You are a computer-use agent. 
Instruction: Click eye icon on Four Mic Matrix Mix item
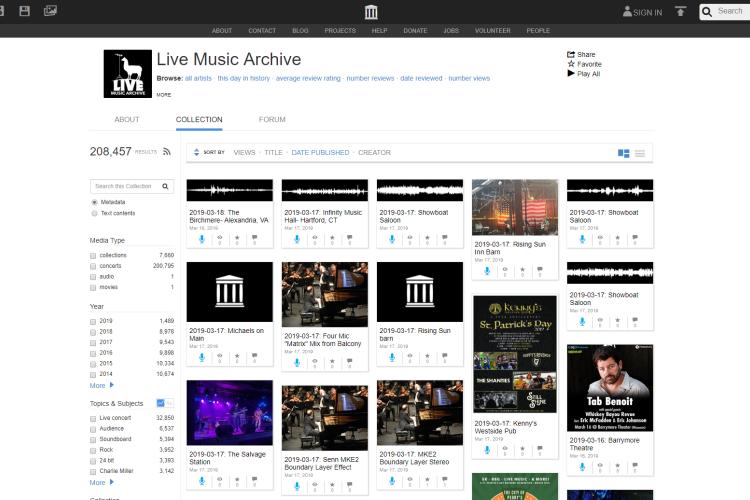315,361
